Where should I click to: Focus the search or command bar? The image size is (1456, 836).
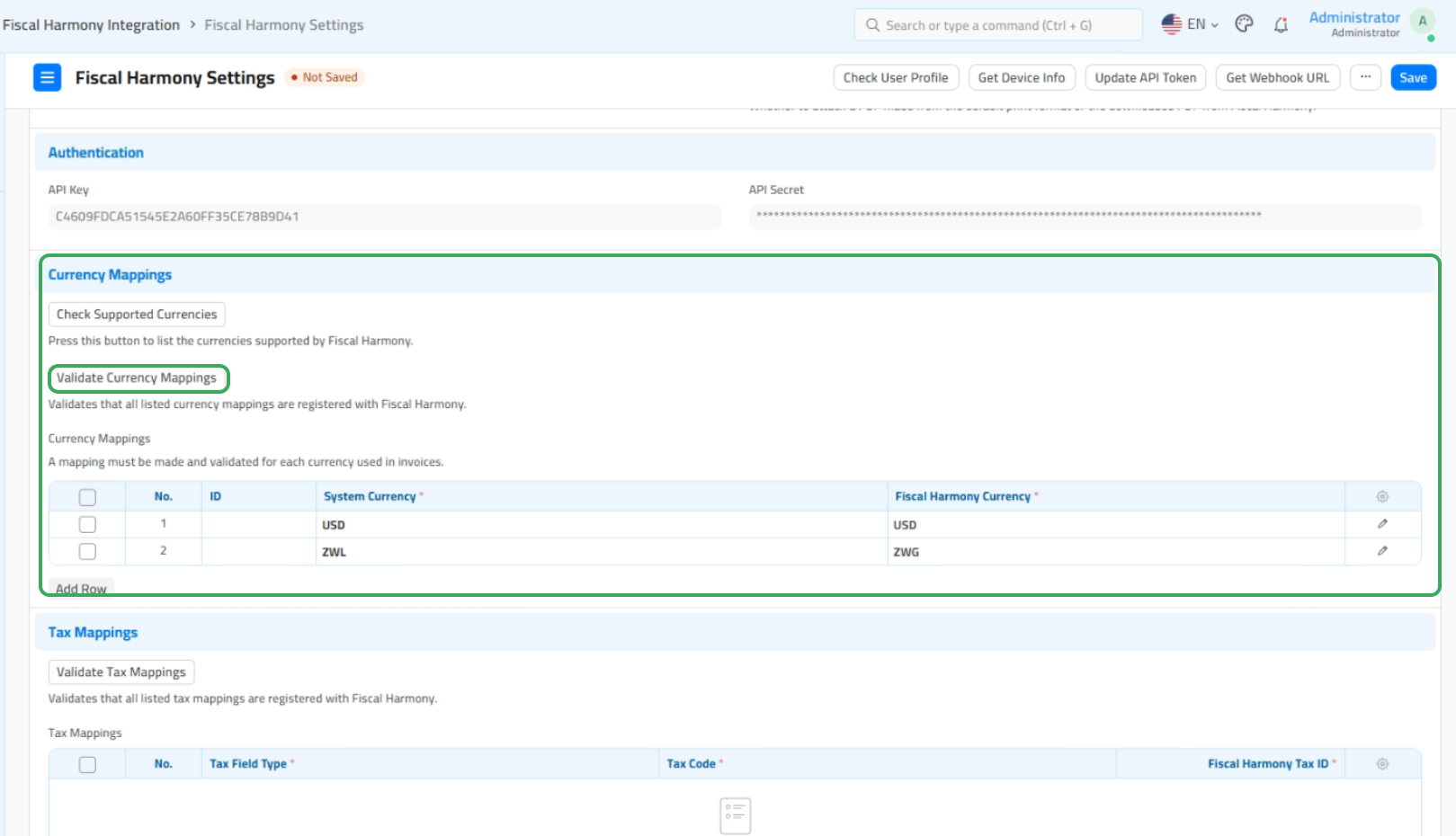998,25
